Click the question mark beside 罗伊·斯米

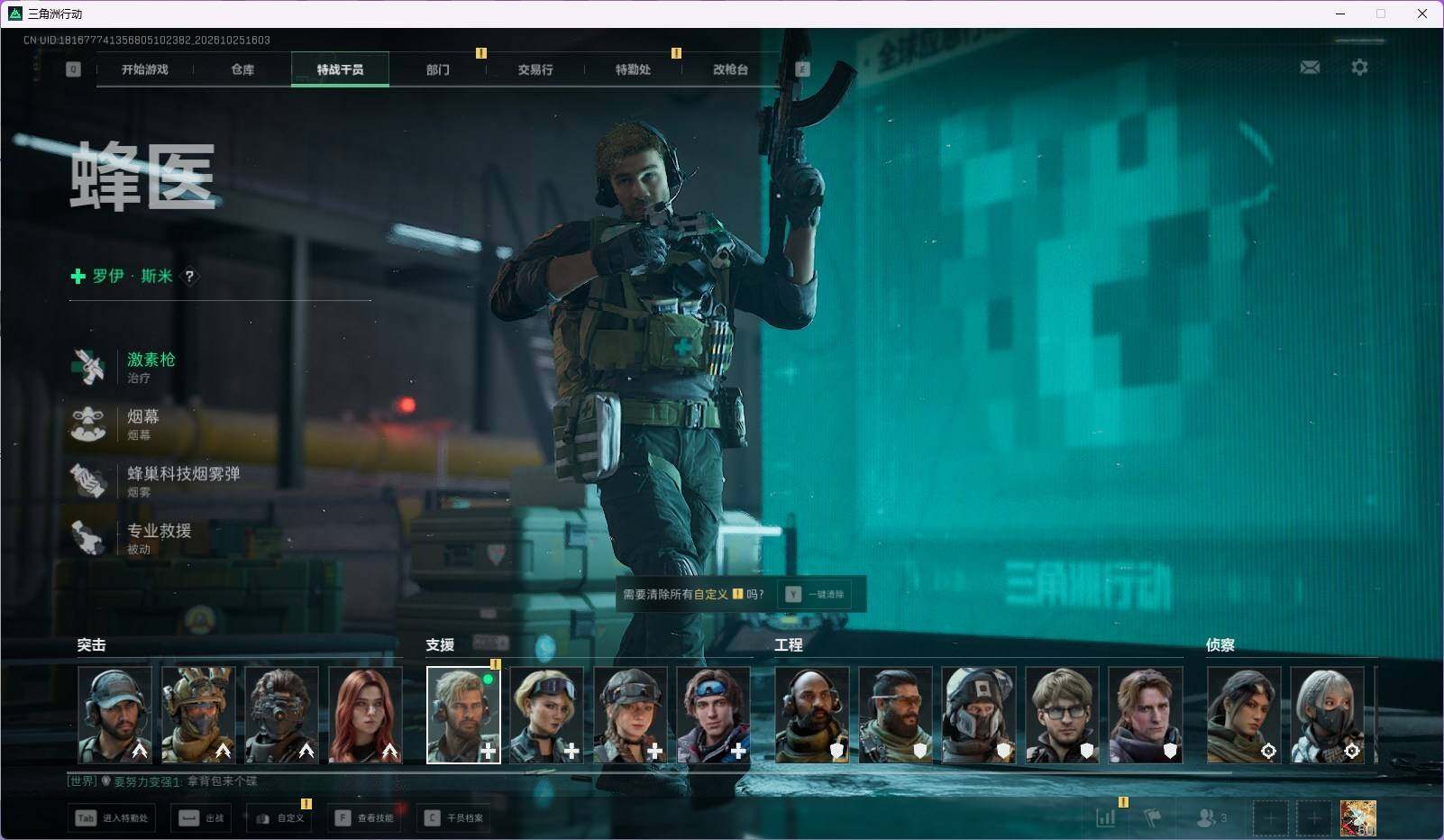pyautogui.click(x=189, y=277)
